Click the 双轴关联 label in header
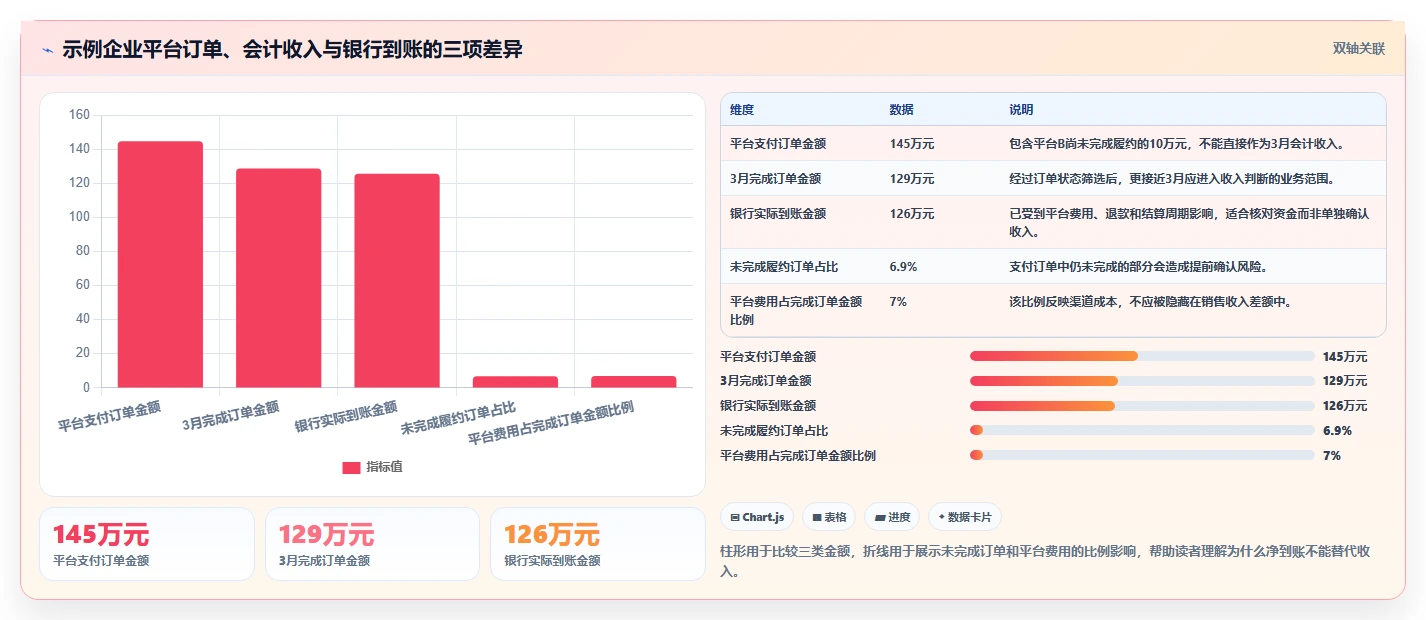 point(1359,48)
